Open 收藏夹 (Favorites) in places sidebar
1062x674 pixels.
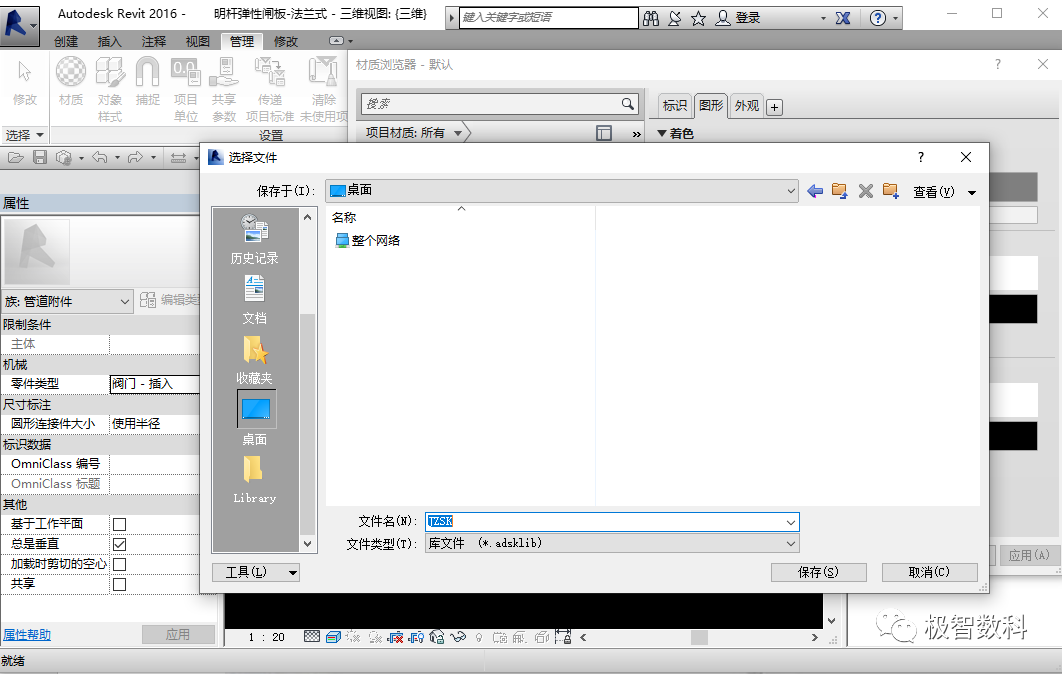[255, 360]
